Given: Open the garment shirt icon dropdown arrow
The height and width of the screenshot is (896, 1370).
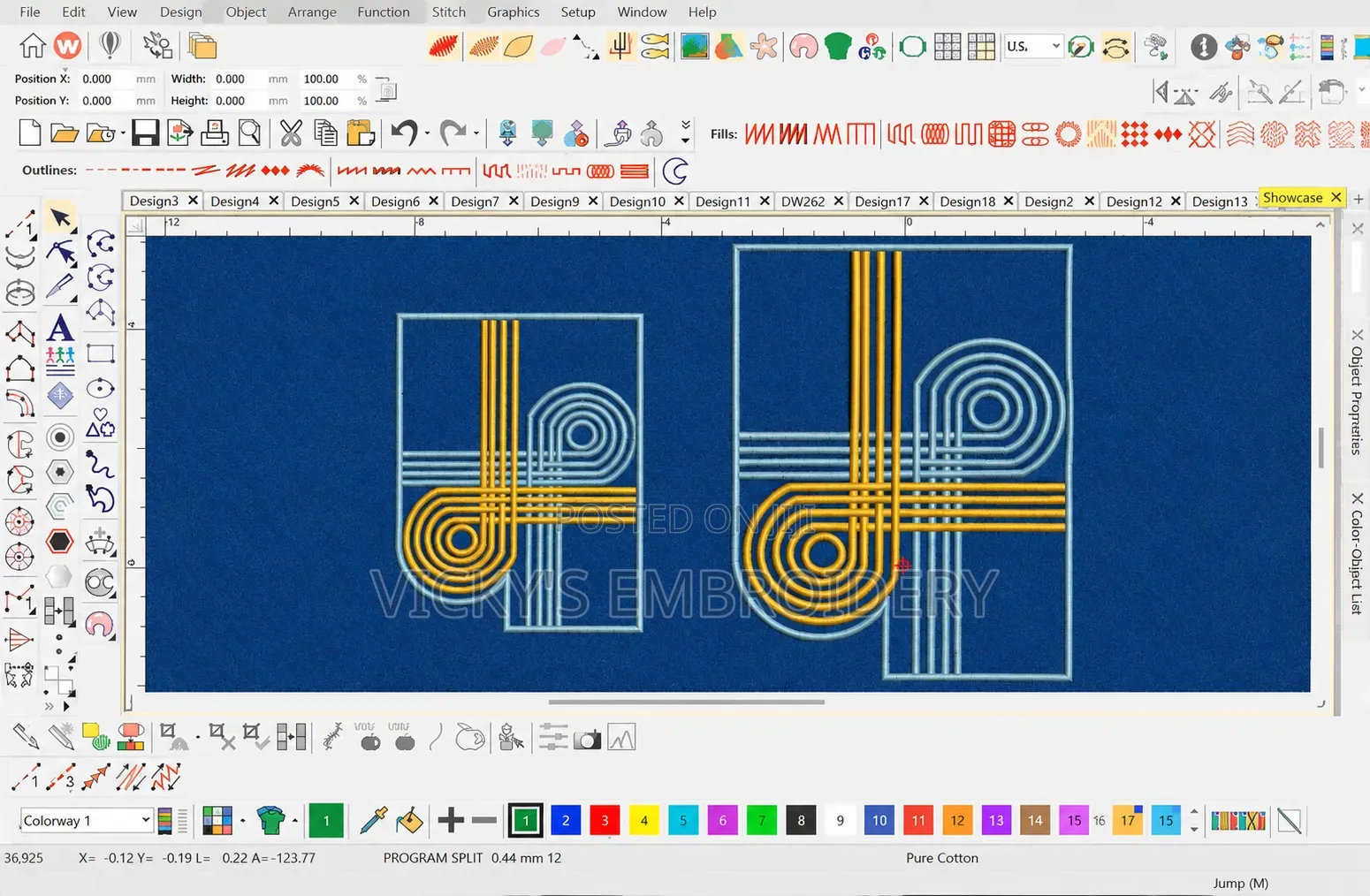Looking at the screenshot, I should click(295, 821).
